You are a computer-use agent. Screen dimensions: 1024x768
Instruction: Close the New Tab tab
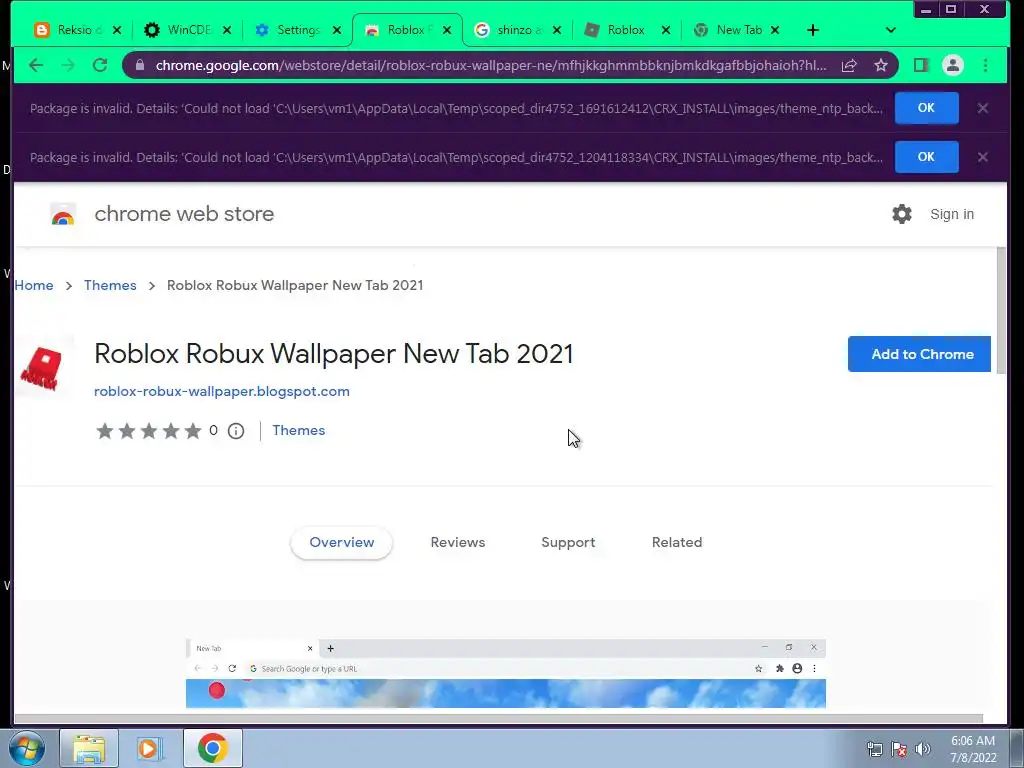point(775,30)
